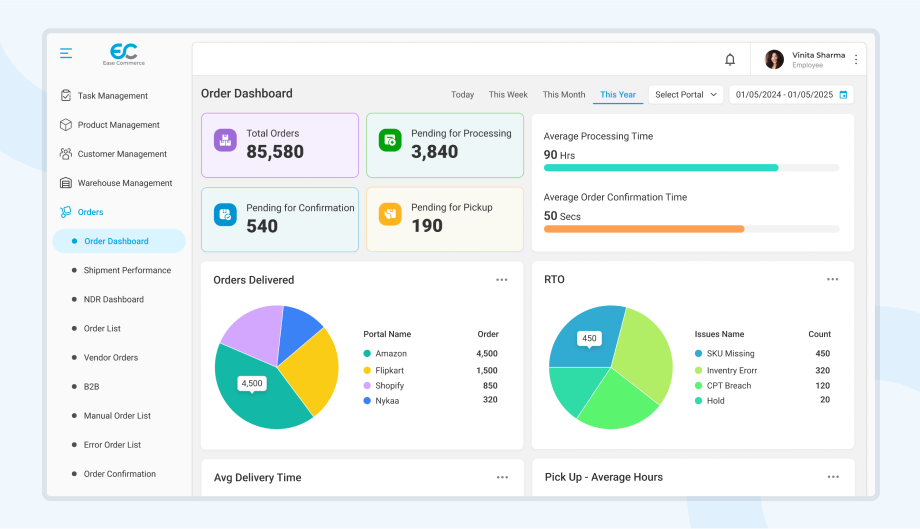Select Order Dashboard in sidebar
The image size is (920, 529).
pos(119,241)
